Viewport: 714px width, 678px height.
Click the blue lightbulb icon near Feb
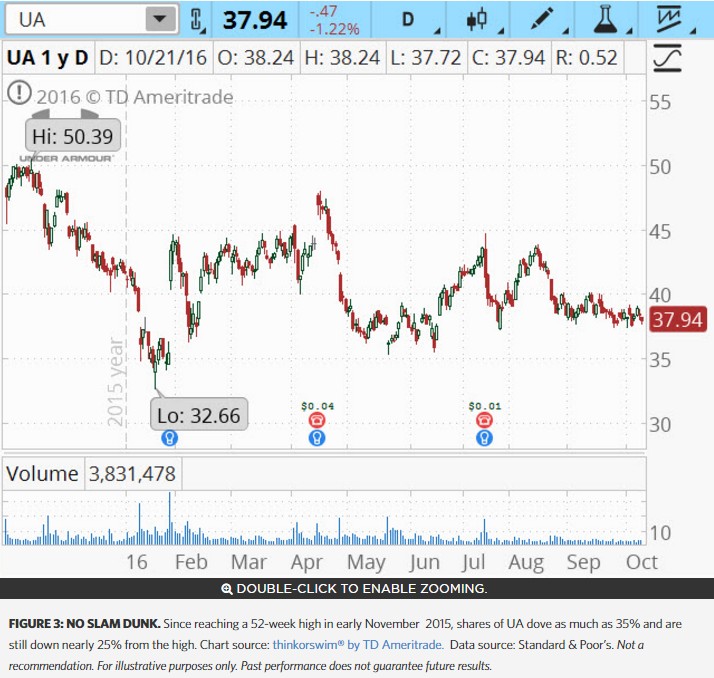[169, 438]
